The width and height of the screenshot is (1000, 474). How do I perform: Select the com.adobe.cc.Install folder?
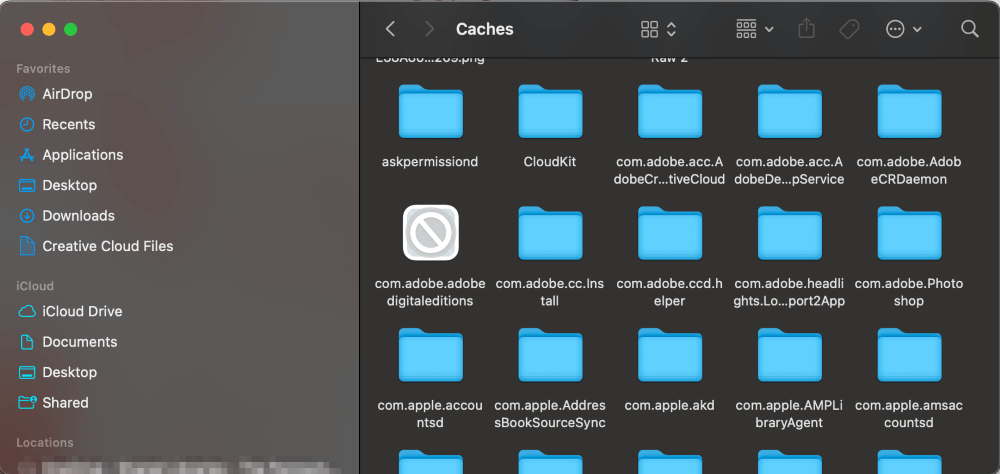click(x=550, y=233)
